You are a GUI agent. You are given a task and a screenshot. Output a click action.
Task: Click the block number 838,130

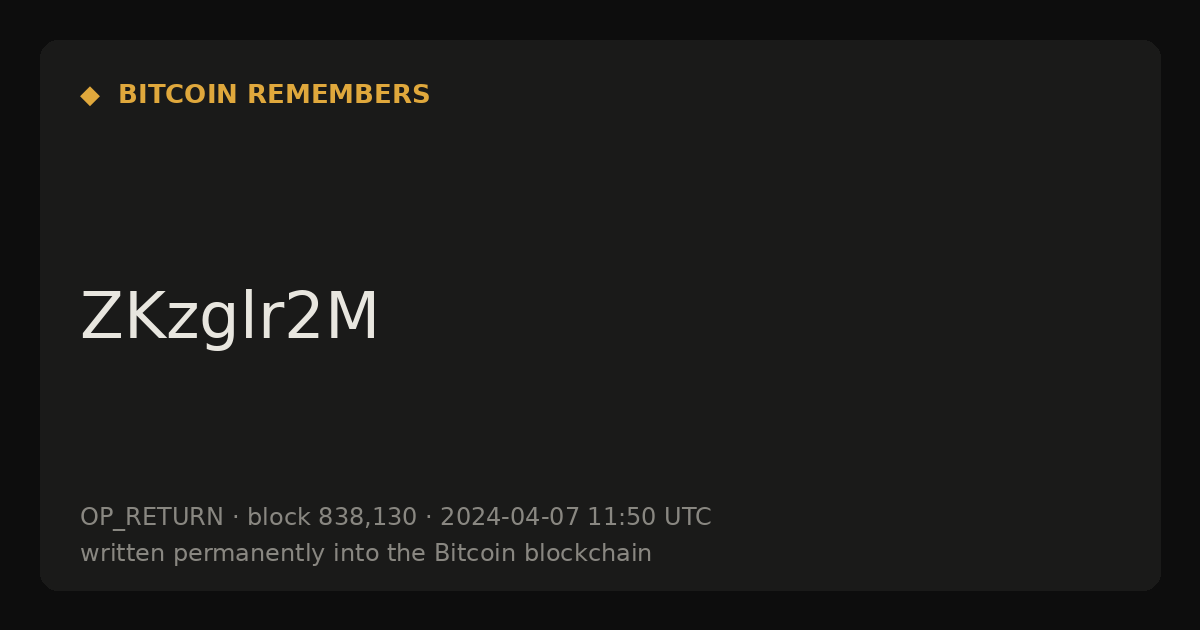tap(367, 518)
